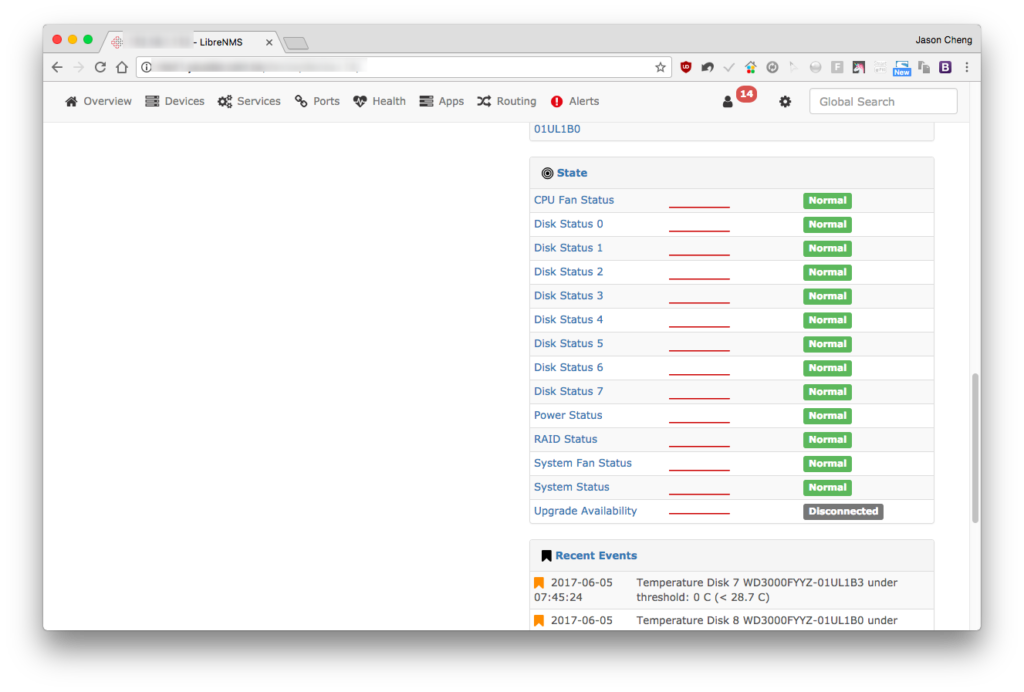Open the Devices menu

coord(175,101)
